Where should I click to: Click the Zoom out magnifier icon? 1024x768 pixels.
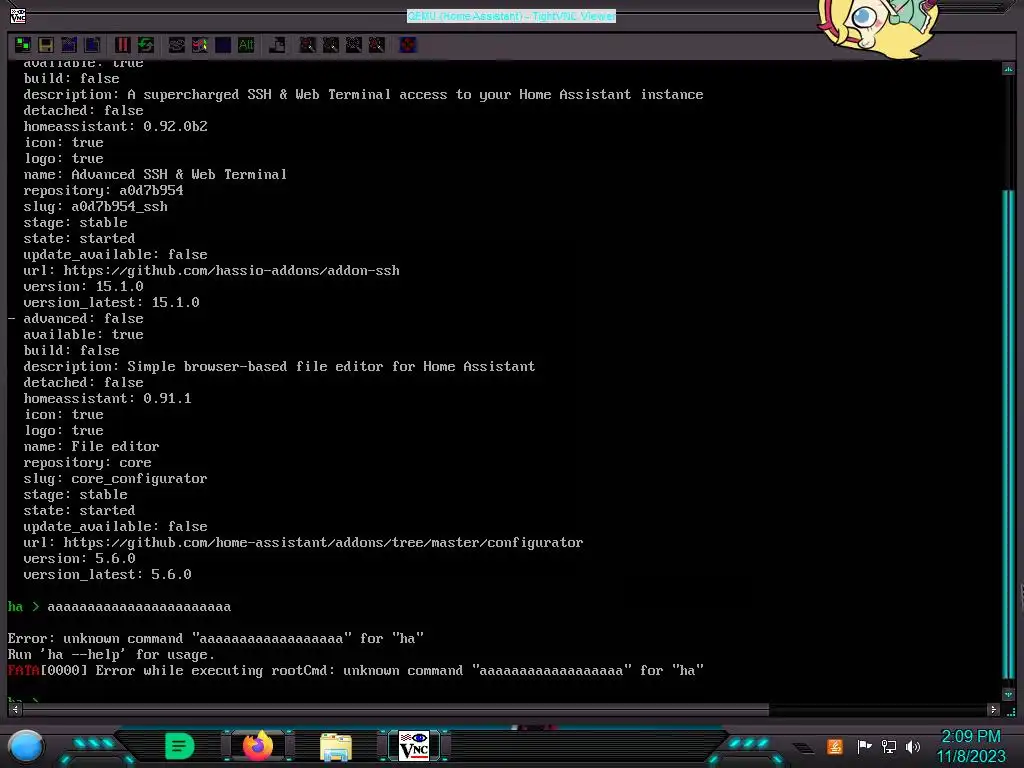(x=330, y=44)
